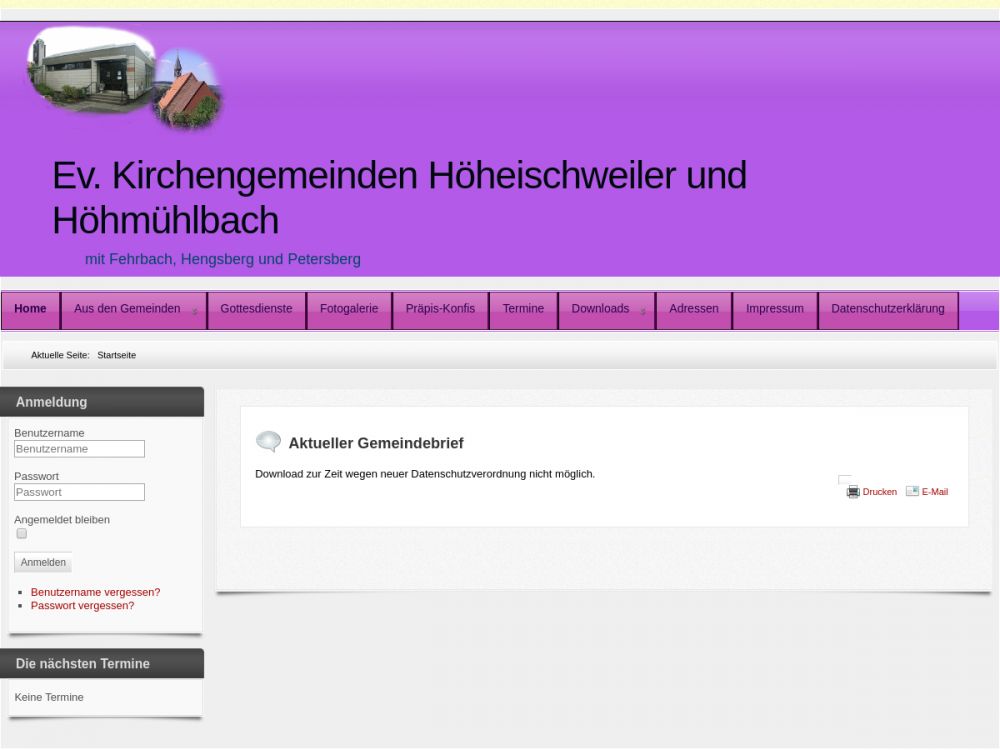The width and height of the screenshot is (1000, 750).
Task: Click the e-mail envelope icon
Action: [x=912, y=491]
